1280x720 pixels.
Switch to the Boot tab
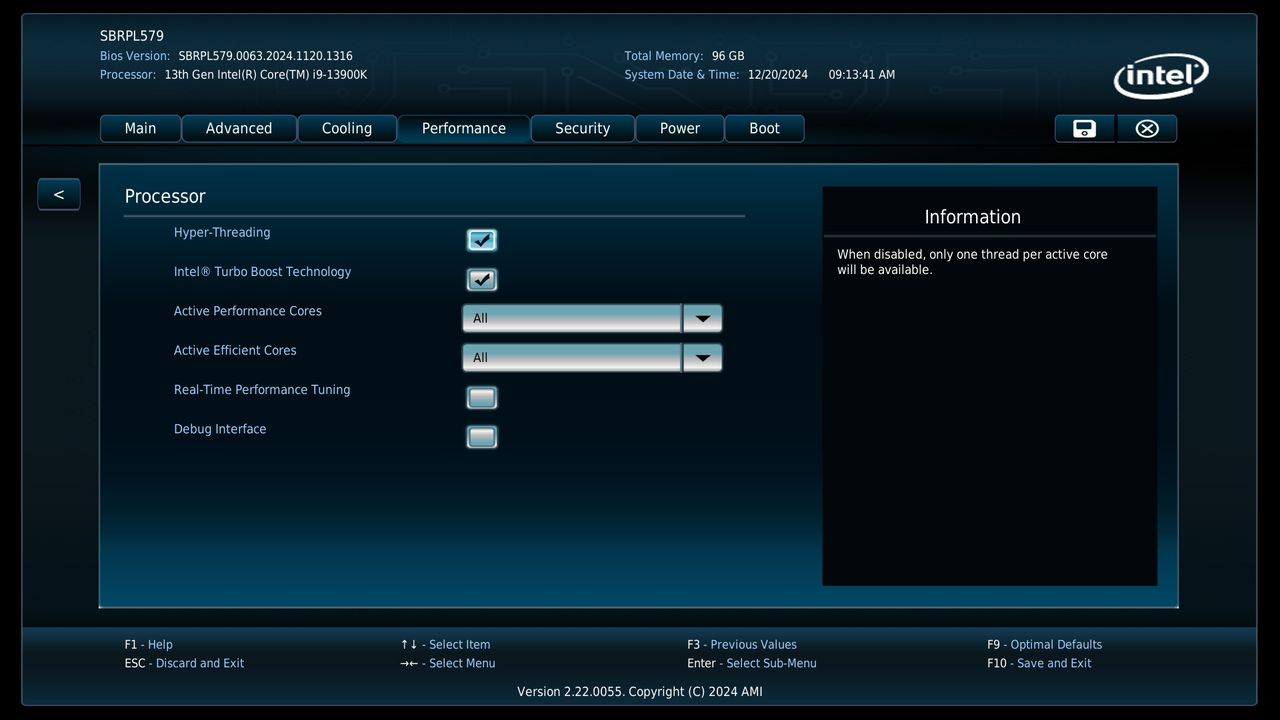click(764, 128)
